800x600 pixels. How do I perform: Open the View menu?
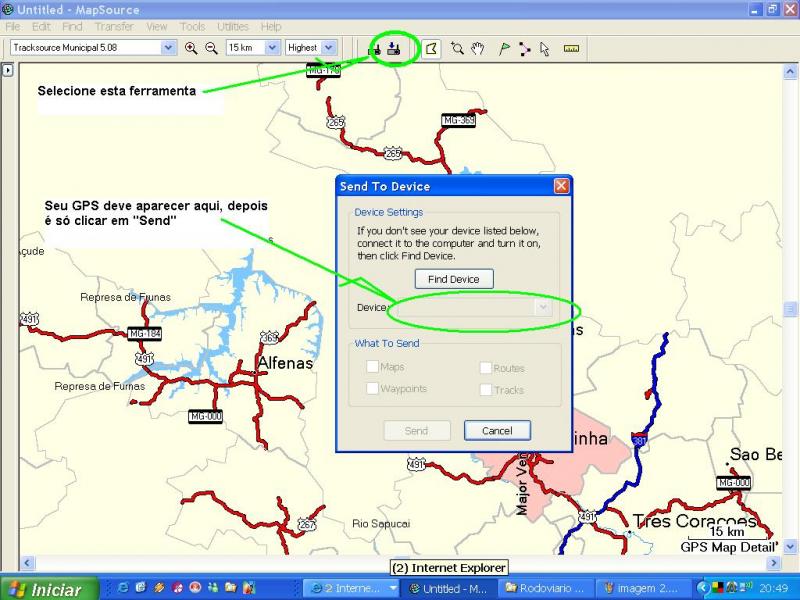(x=157, y=27)
